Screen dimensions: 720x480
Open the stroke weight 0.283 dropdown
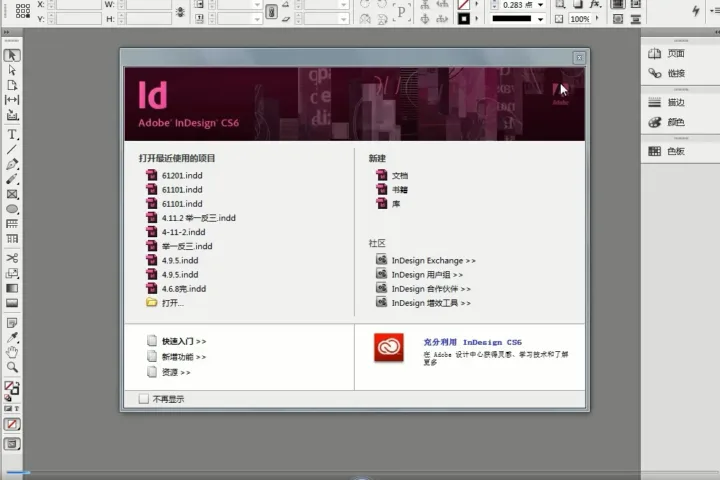540,5
